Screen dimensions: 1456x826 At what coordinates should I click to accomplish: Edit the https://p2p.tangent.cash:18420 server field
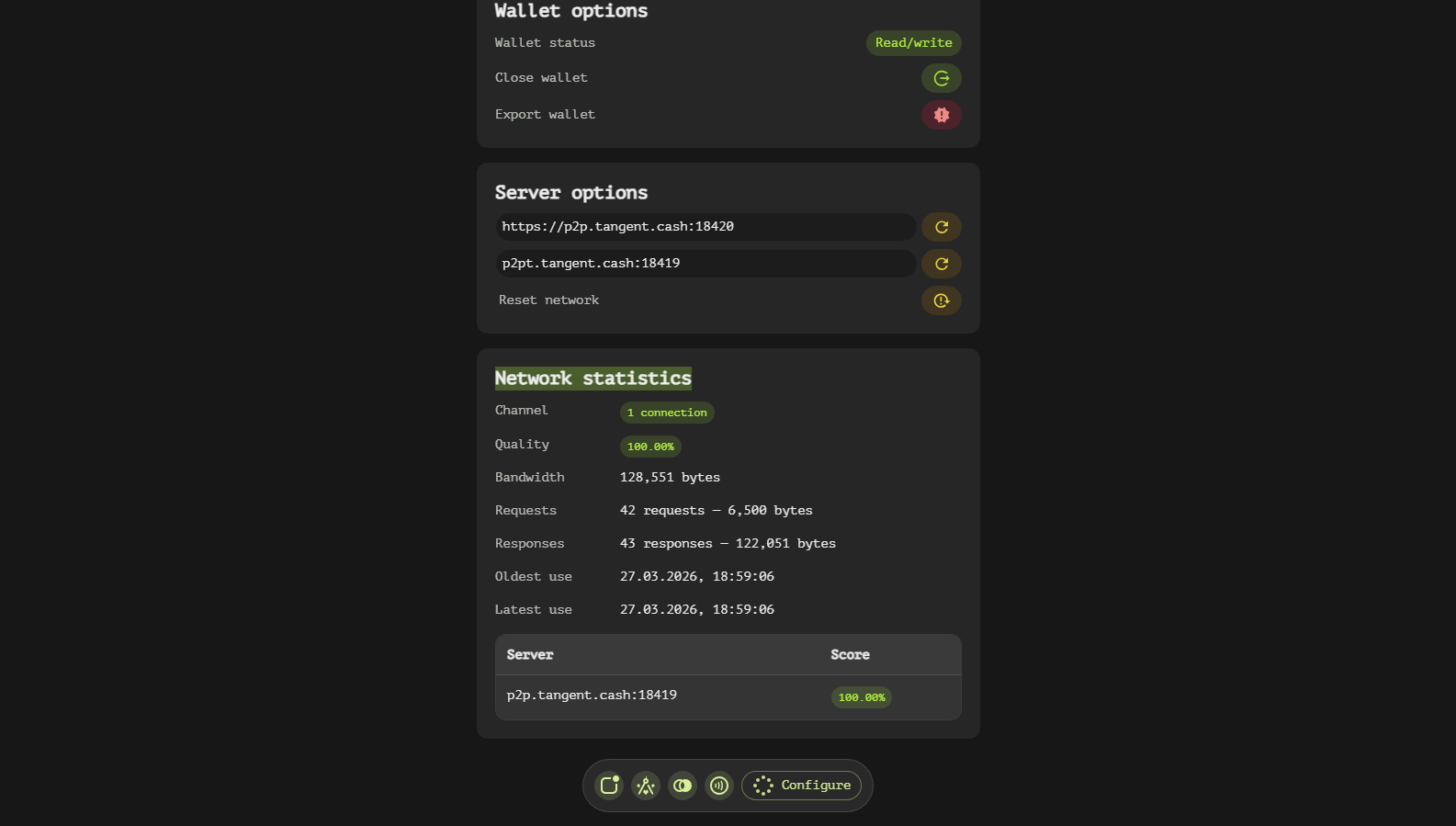coord(705,227)
